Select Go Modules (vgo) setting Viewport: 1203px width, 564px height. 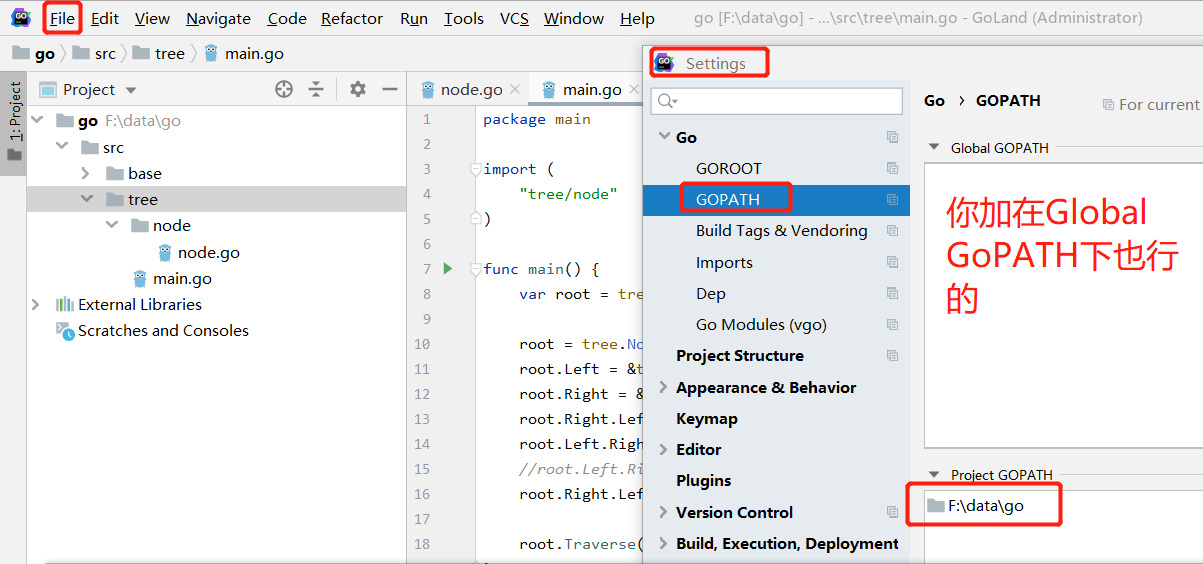tap(761, 324)
